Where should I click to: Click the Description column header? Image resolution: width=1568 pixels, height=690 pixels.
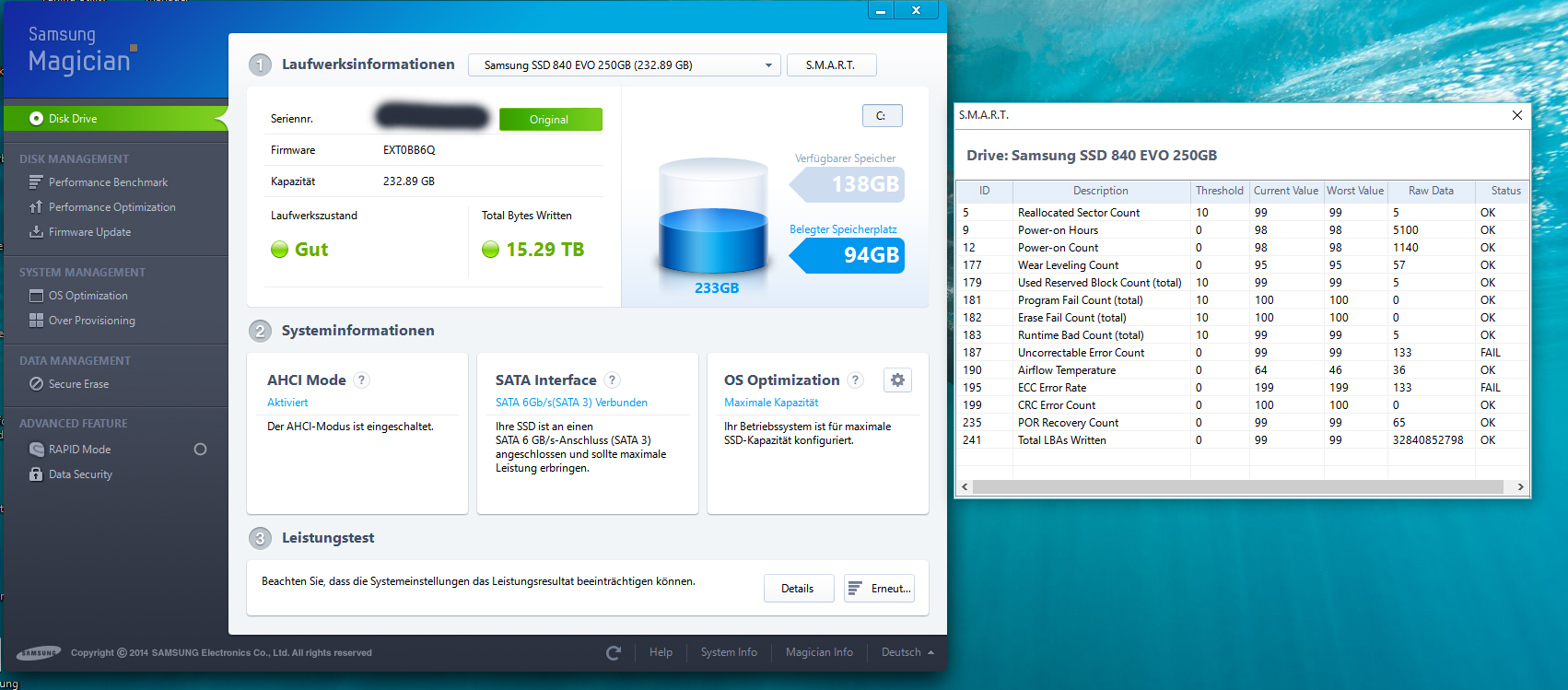1101,191
